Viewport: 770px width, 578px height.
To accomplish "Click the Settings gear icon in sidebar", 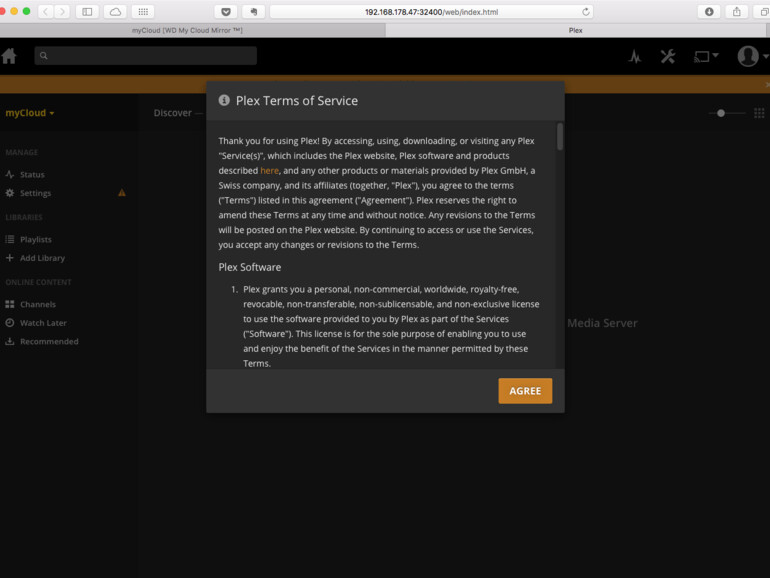I will coord(9,193).
